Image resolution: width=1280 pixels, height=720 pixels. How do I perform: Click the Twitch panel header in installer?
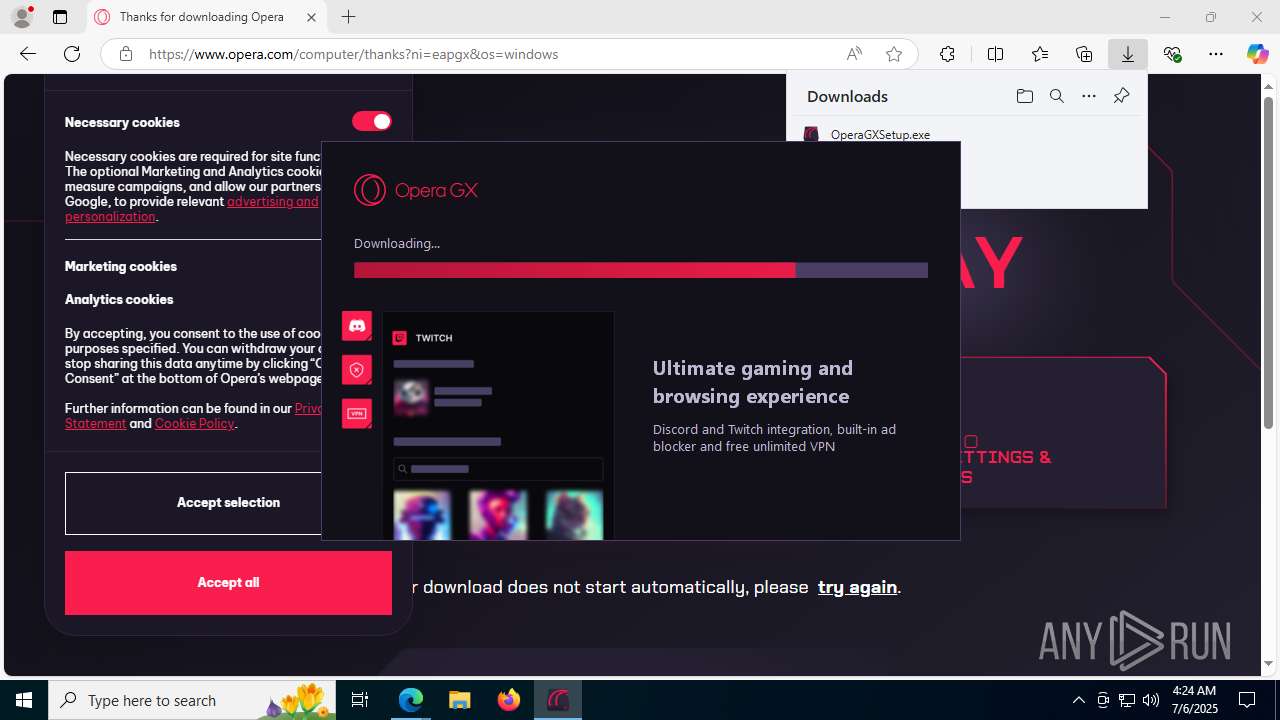[x=423, y=338]
